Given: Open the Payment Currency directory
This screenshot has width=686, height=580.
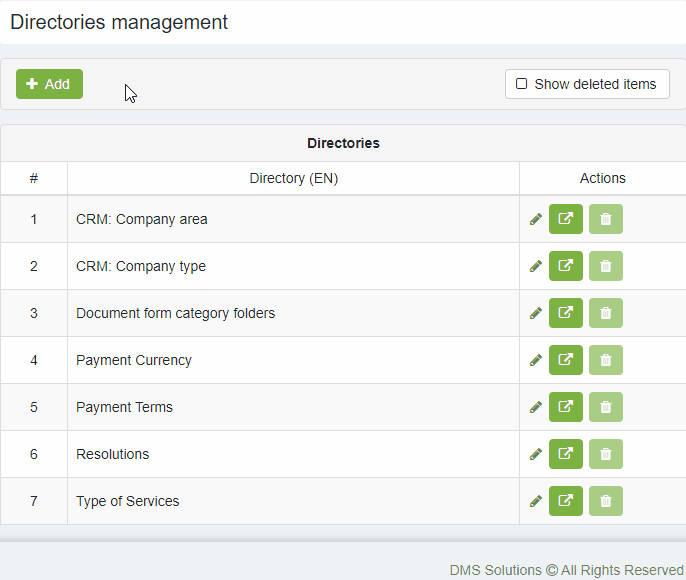Looking at the screenshot, I should tap(566, 360).
